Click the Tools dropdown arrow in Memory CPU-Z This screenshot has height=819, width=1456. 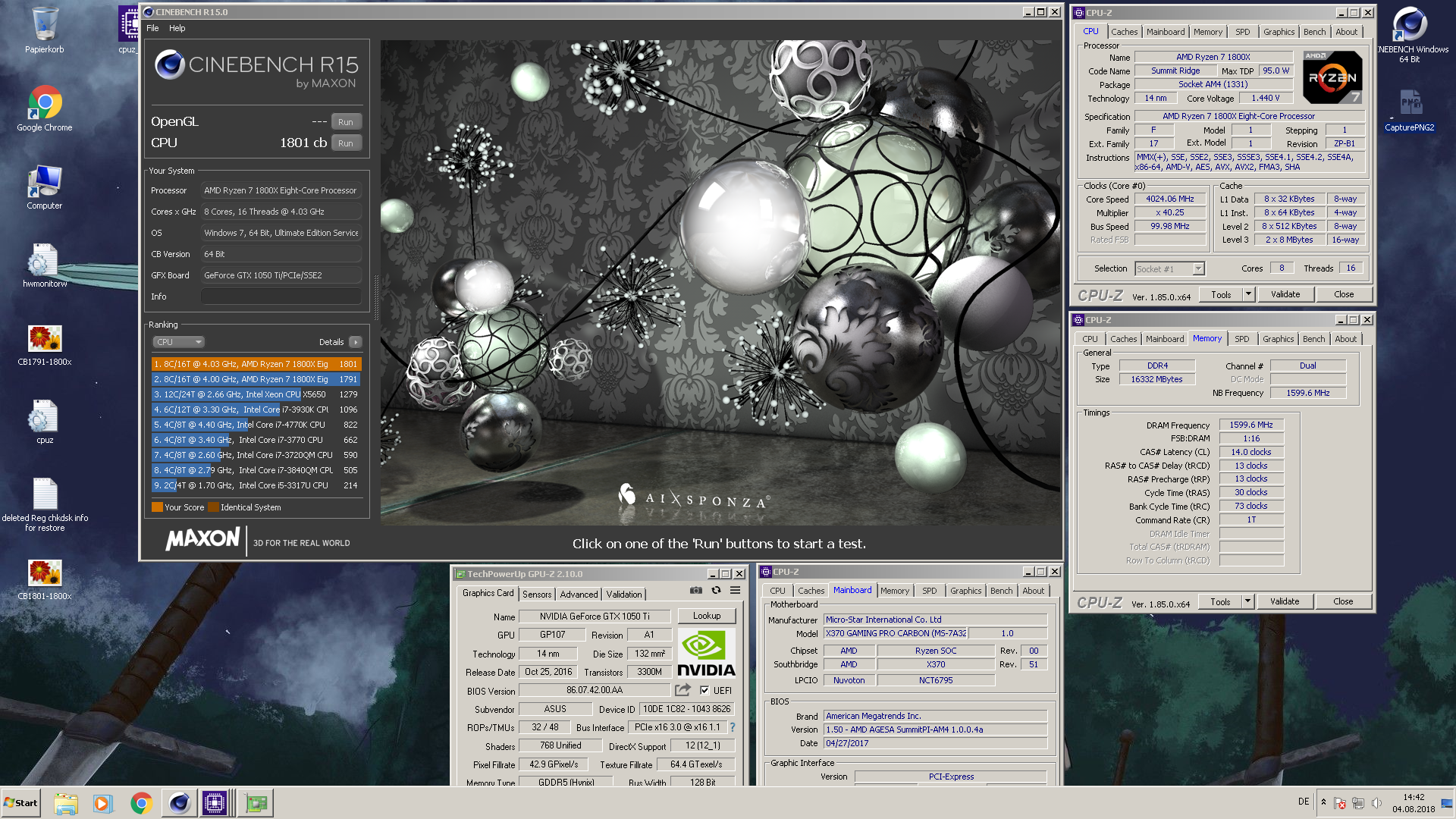(1247, 601)
